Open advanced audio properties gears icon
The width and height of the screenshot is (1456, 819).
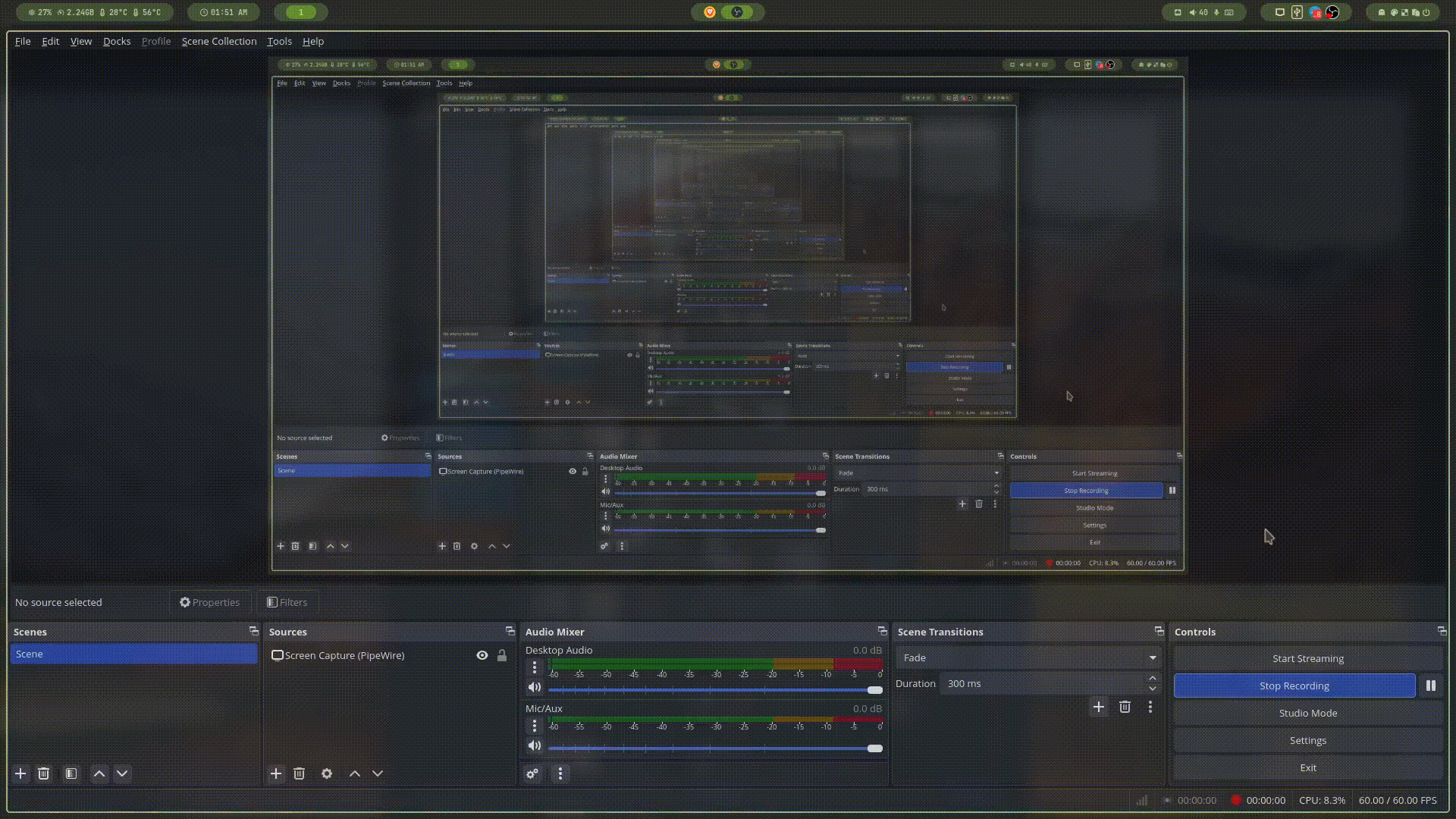pos(532,773)
